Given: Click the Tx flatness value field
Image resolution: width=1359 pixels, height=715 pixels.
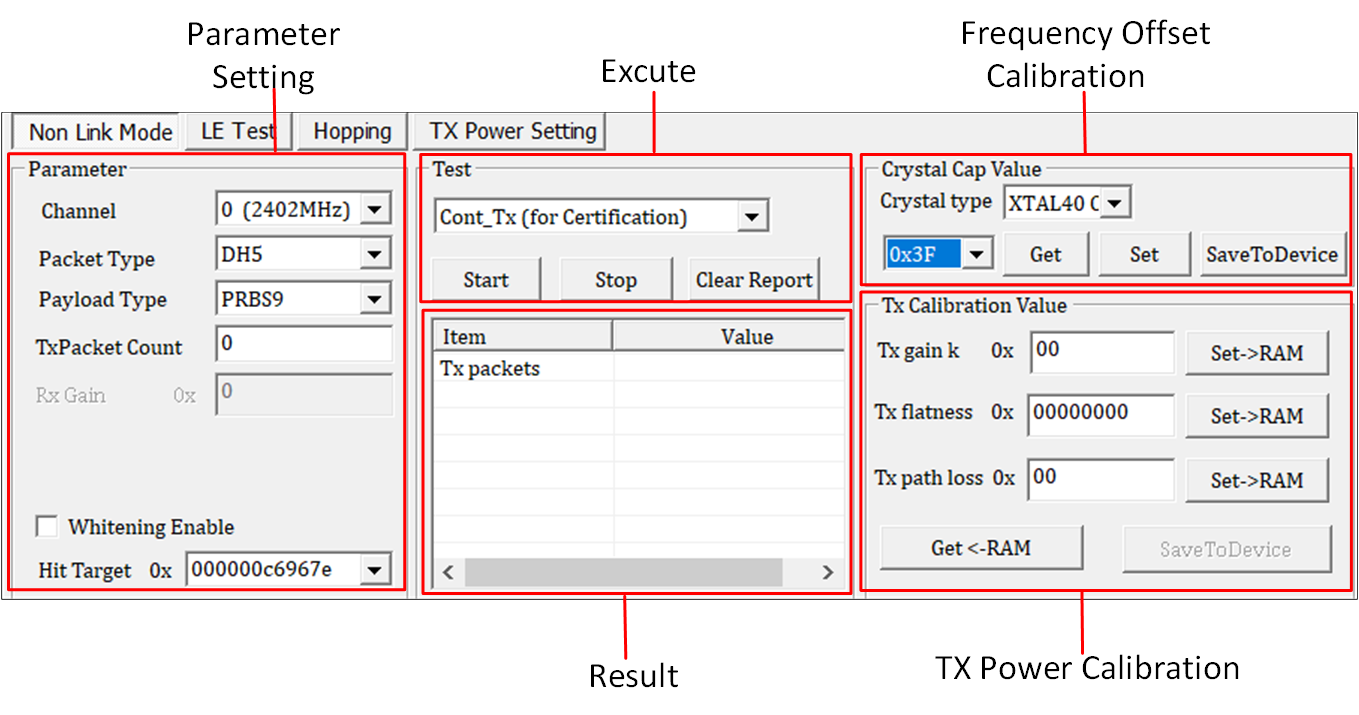Looking at the screenshot, I should click(x=1100, y=414).
